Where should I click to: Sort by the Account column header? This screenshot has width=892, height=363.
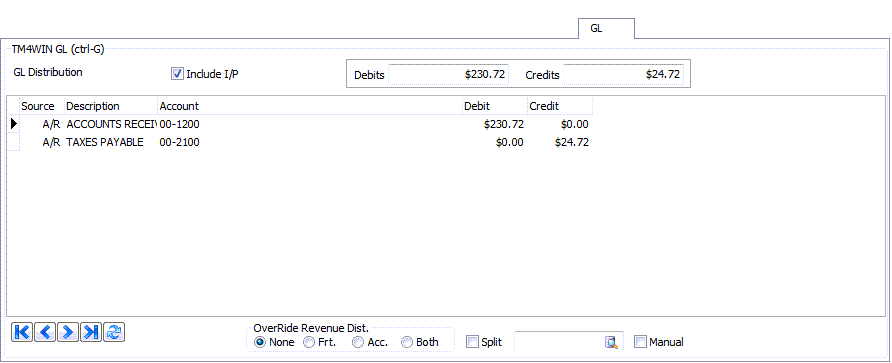pos(309,106)
